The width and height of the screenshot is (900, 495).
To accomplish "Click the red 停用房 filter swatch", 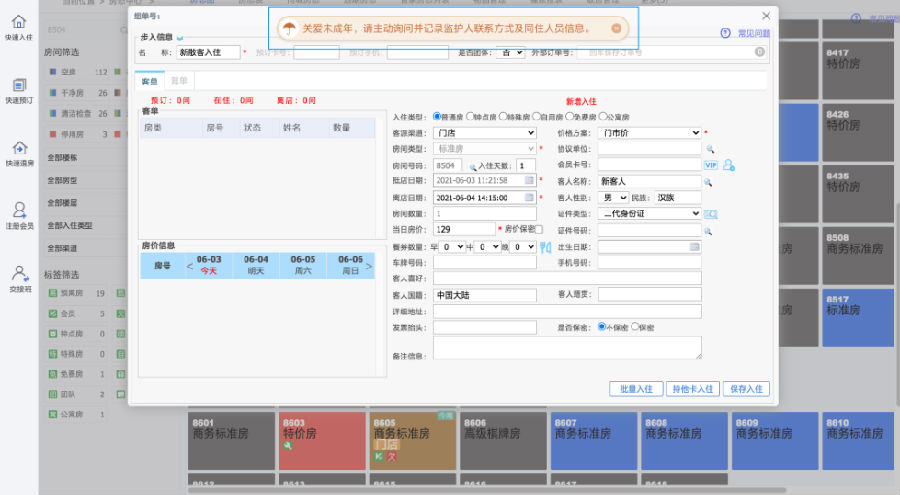I will [x=53, y=134].
